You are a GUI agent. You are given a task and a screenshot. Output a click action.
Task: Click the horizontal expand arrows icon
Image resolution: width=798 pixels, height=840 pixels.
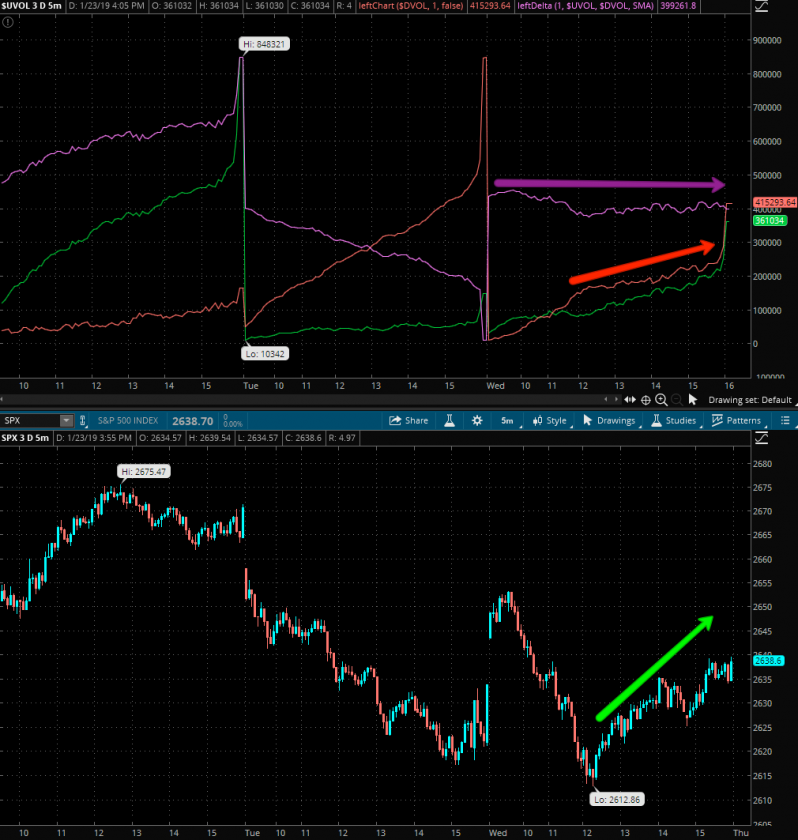[x=631, y=399]
